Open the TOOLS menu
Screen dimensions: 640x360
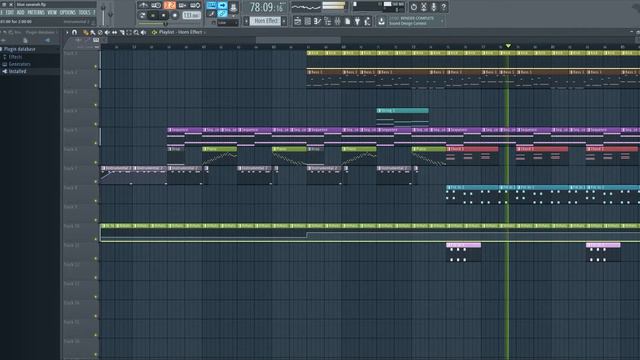point(84,13)
